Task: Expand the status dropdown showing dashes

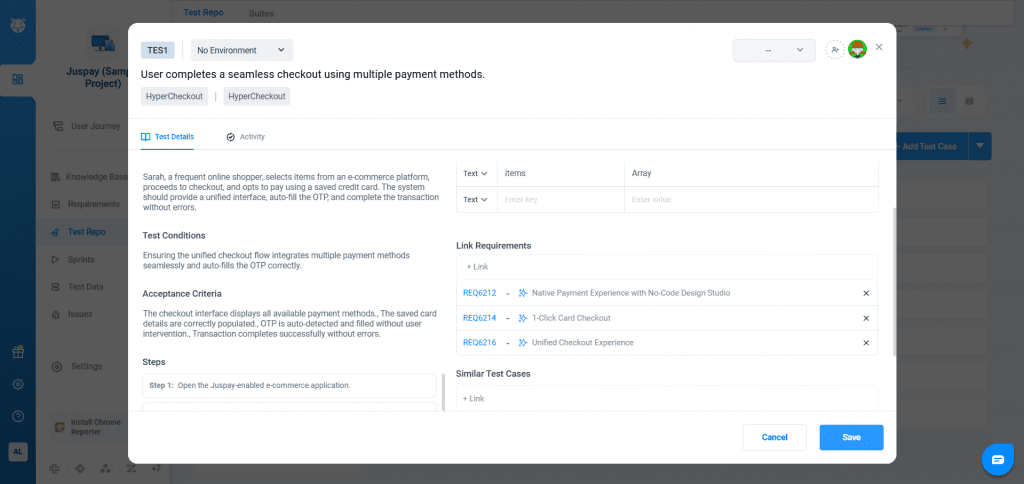Action: pos(774,50)
